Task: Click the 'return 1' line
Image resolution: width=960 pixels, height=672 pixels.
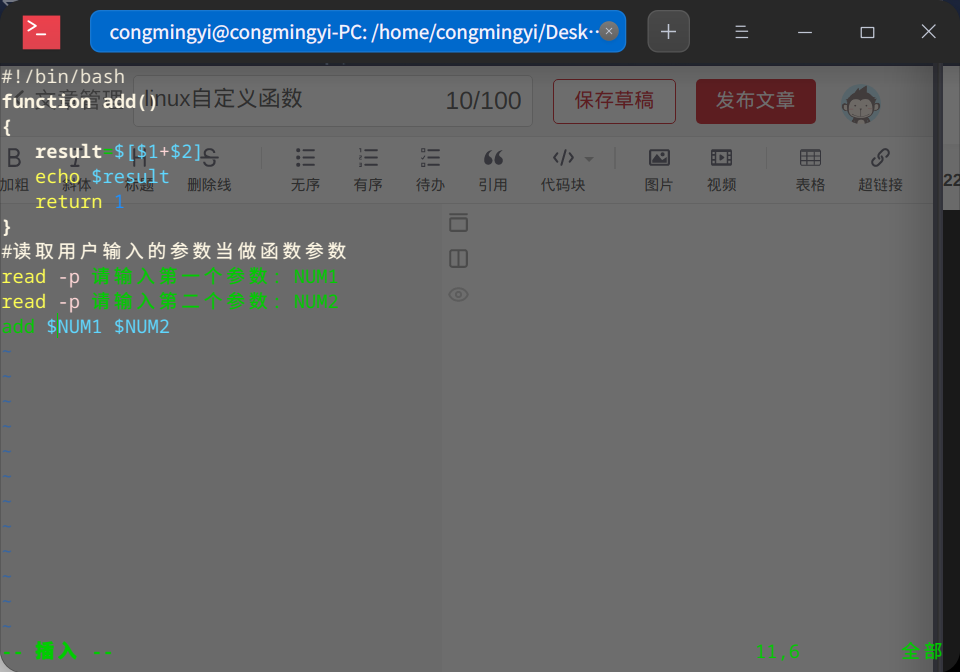Action: (79, 201)
